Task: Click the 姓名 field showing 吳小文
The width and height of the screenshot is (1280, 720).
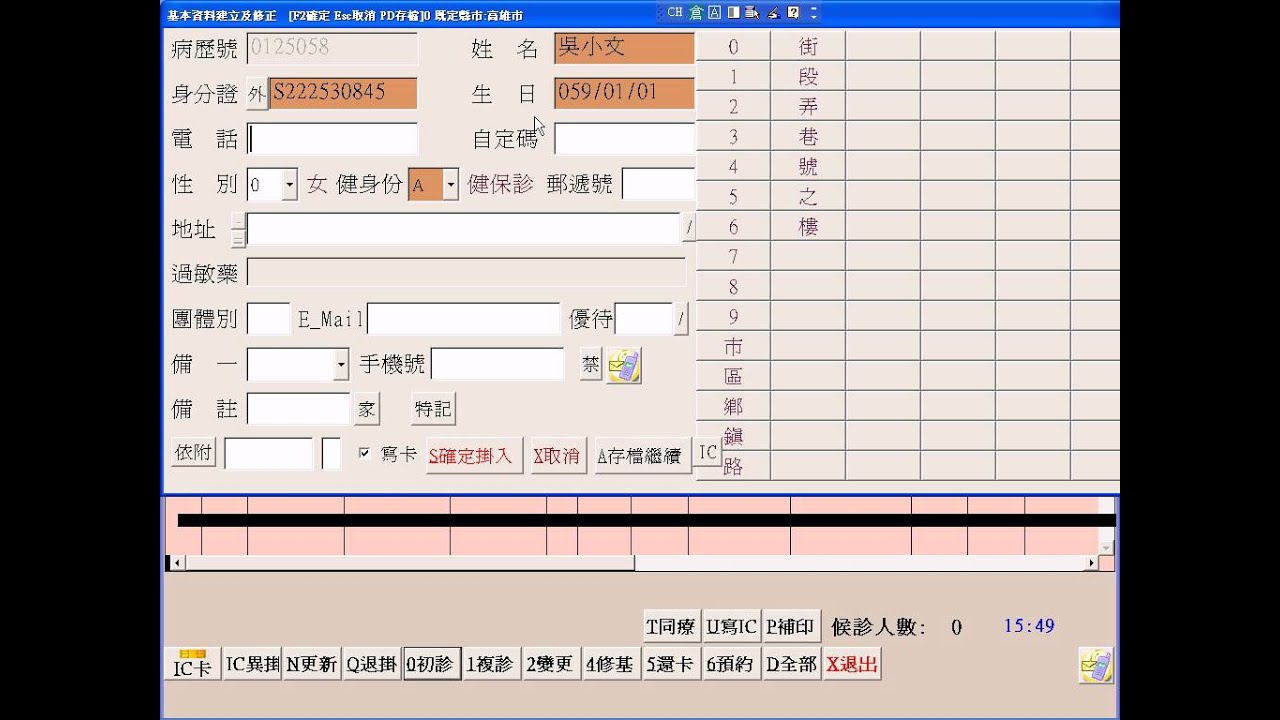Action: pyautogui.click(x=624, y=48)
